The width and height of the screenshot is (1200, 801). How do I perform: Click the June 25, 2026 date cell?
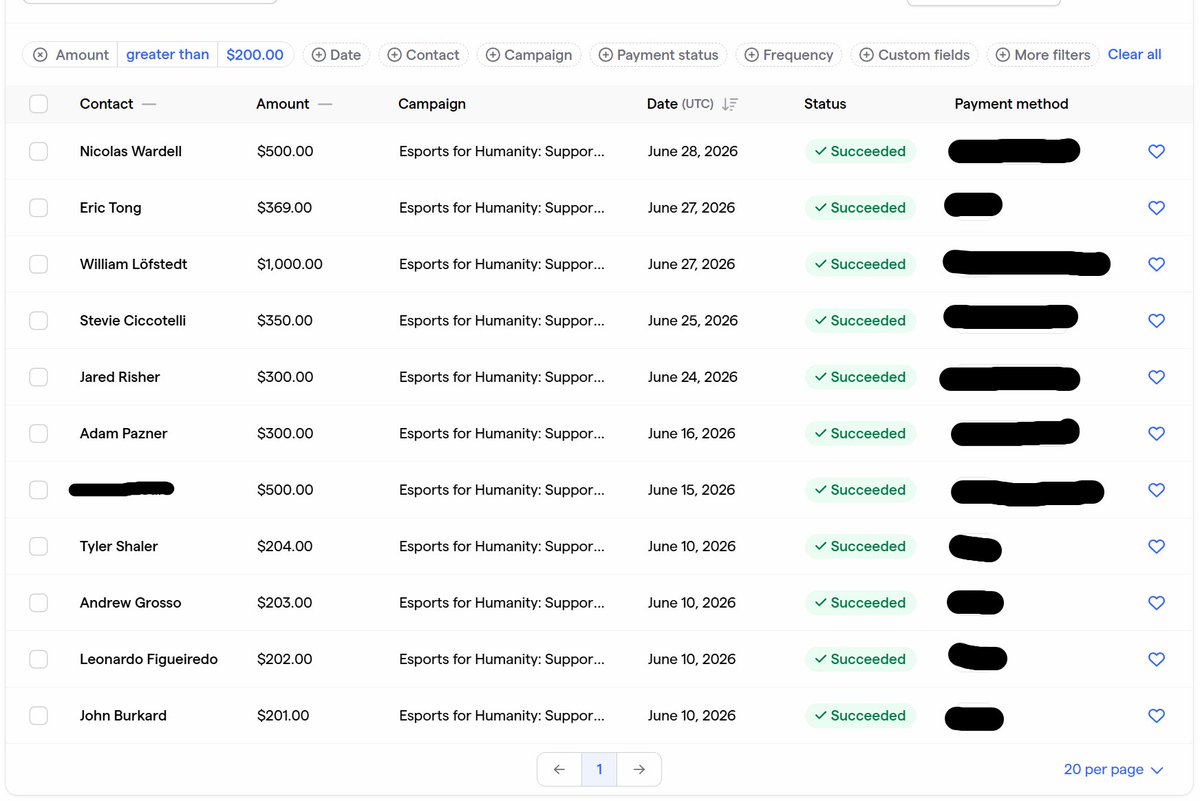pos(693,321)
